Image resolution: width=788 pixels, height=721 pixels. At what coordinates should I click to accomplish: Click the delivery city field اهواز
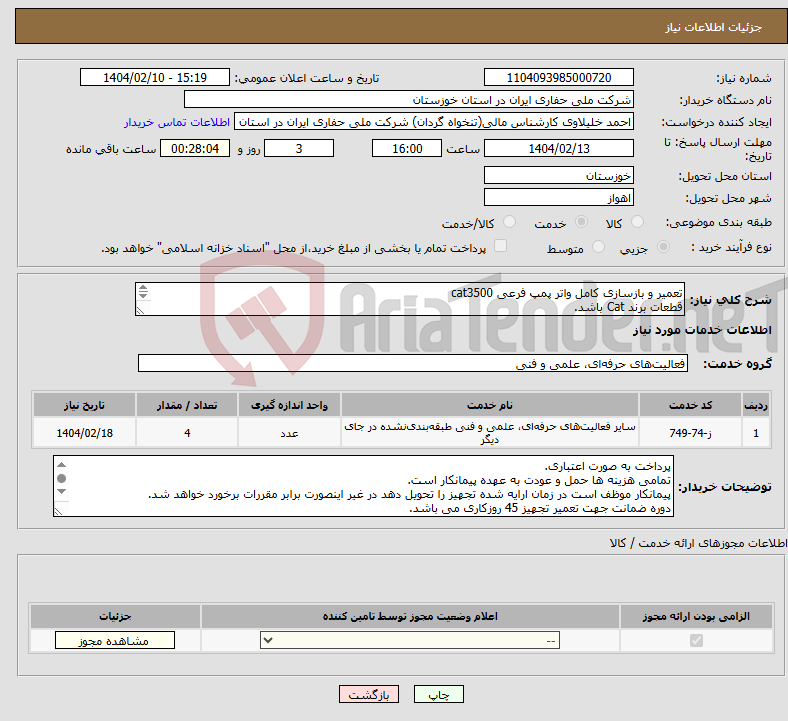point(558,197)
